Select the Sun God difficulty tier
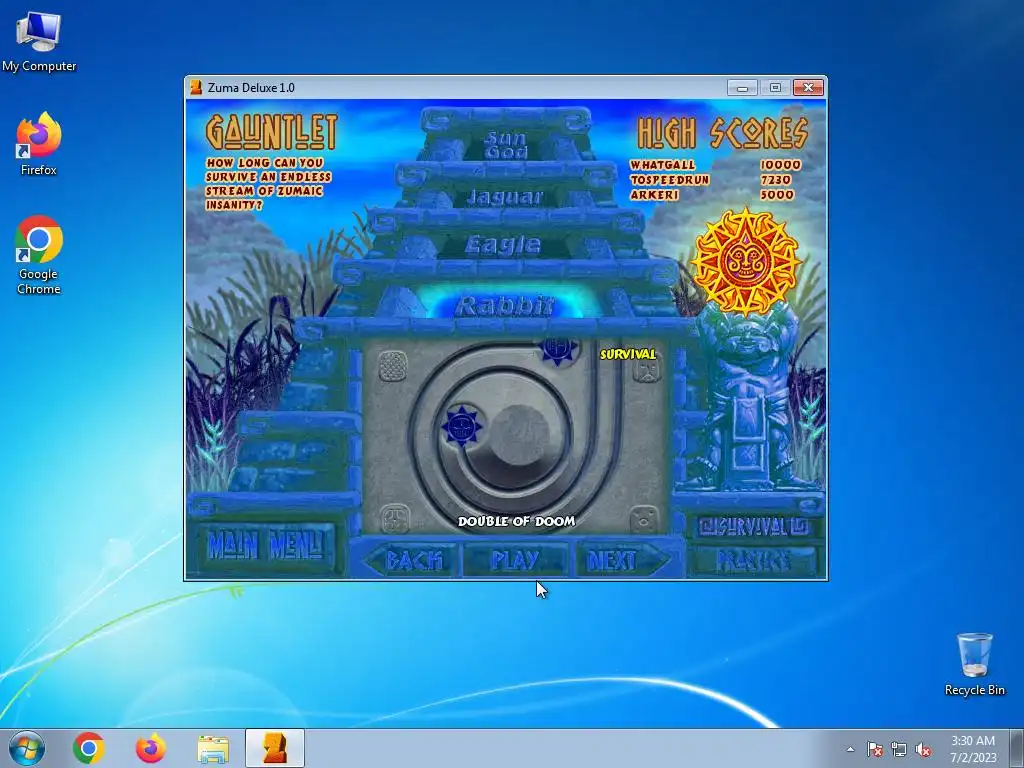Image resolution: width=1024 pixels, height=768 pixels. coord(505,144)
